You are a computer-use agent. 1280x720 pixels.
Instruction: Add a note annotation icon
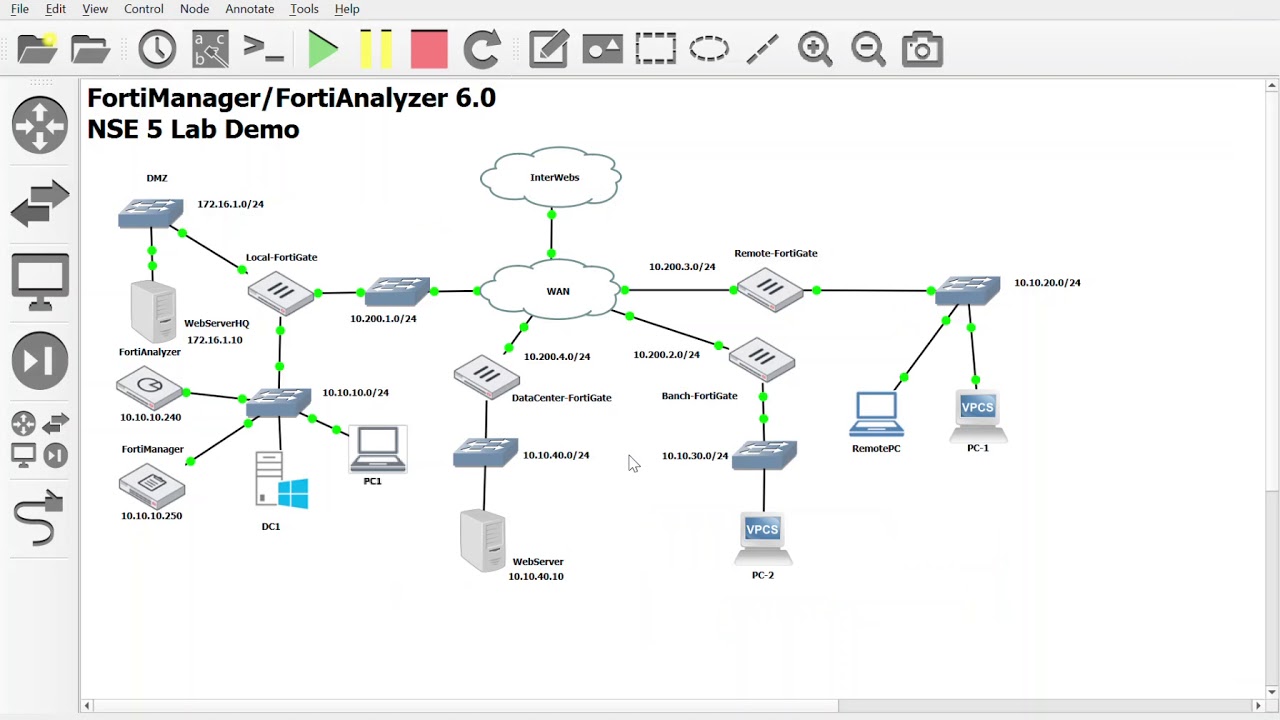pyautogui.click(x=549, y=49)
